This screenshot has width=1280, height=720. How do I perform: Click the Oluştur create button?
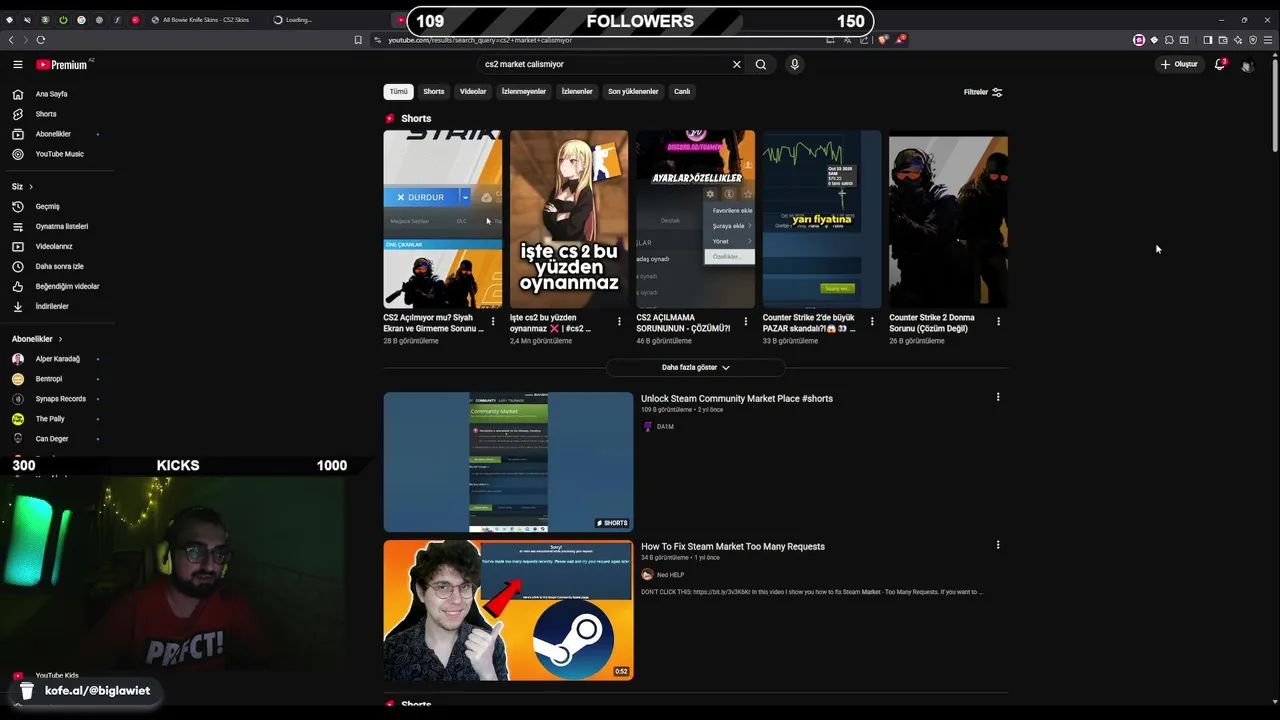pyautogui.click(x=1179, y=64)
